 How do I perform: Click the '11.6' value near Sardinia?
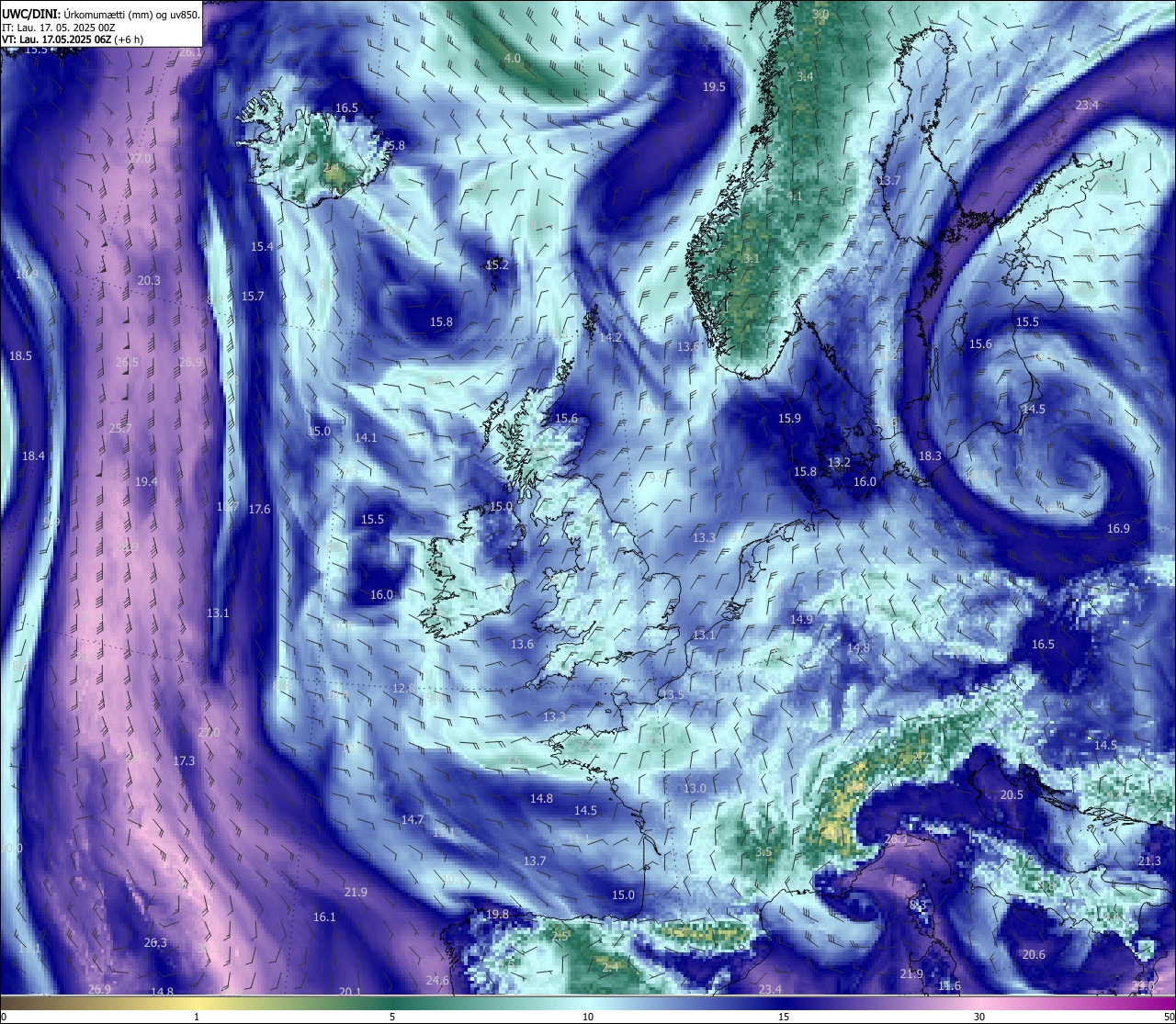click(x=949, y=985)
